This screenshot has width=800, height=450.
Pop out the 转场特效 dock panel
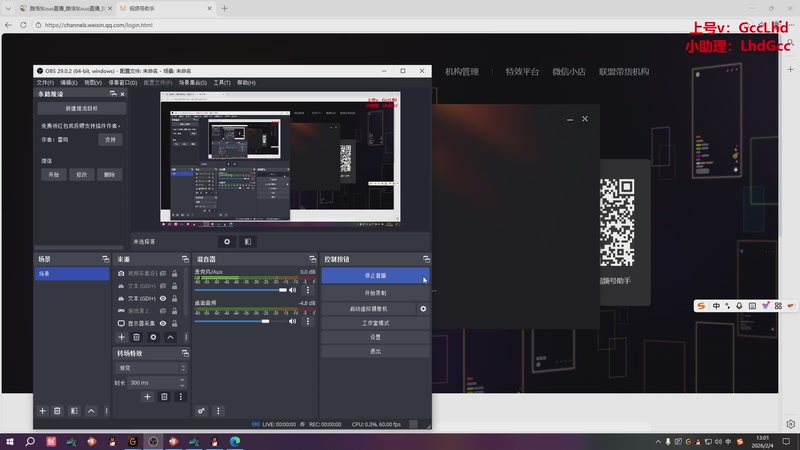click(185, 353)
